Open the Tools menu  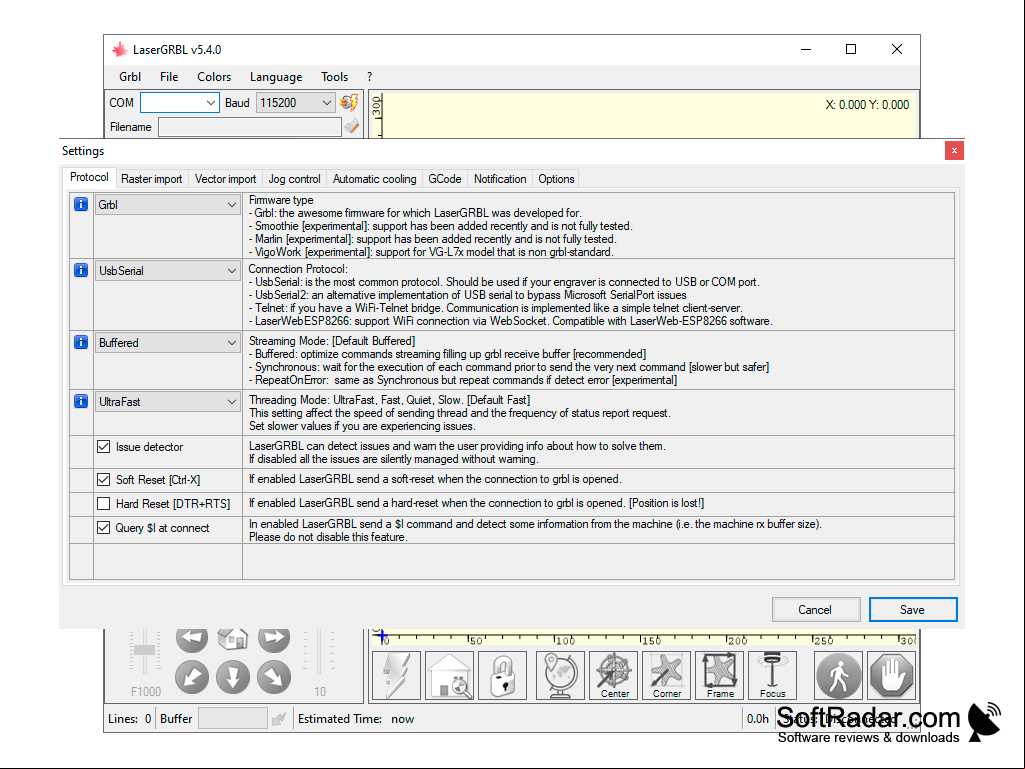pyautogui.click(x=335, y=77)
